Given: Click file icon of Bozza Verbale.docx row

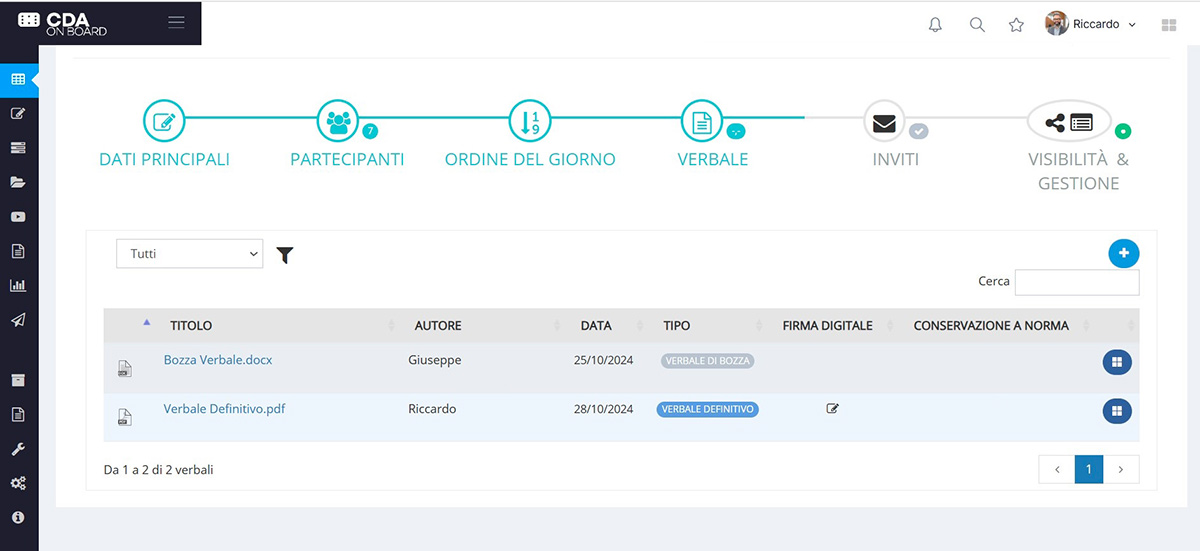Looking at the screenshot, I should pyautogui.click(x=124, y=368).
